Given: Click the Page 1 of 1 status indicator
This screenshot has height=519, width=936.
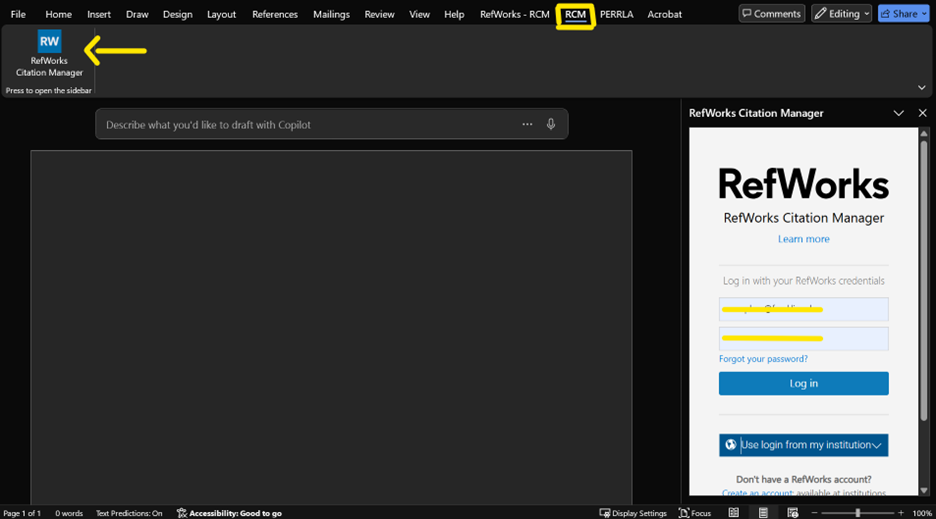Looking at the screenshot, I should [x=22, y=513].
